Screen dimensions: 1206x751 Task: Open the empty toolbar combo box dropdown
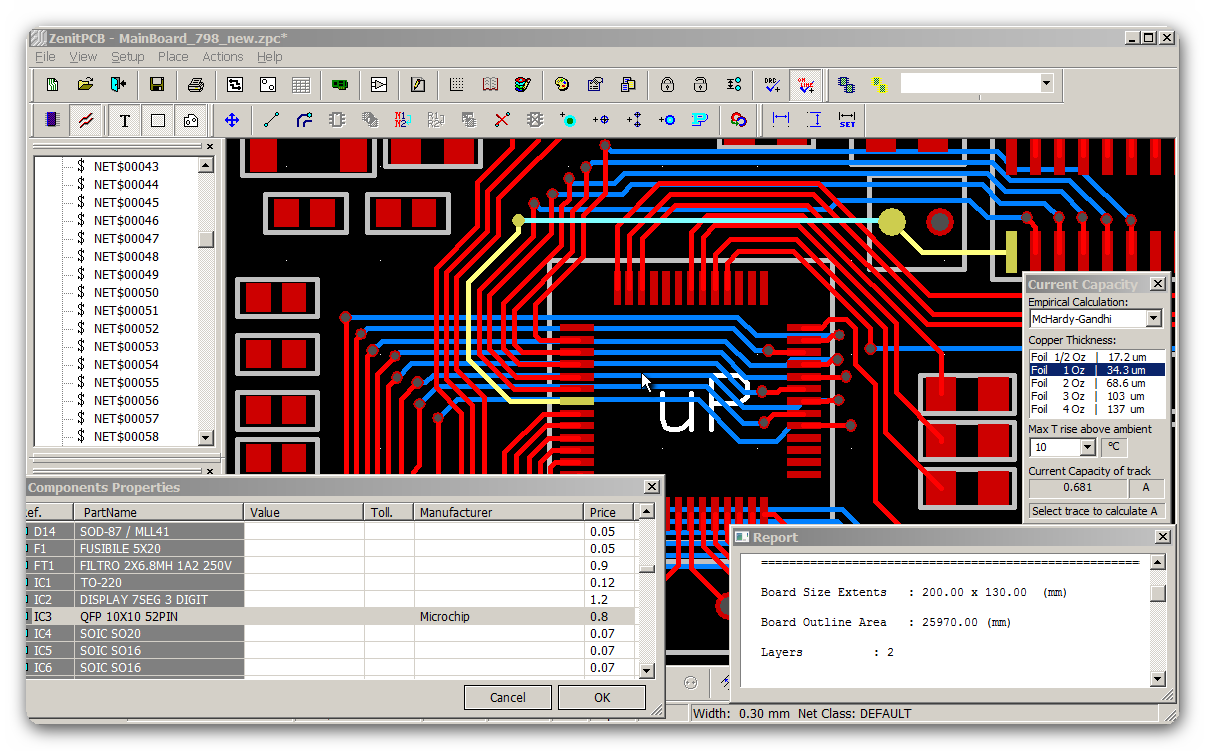(1046, 83)
